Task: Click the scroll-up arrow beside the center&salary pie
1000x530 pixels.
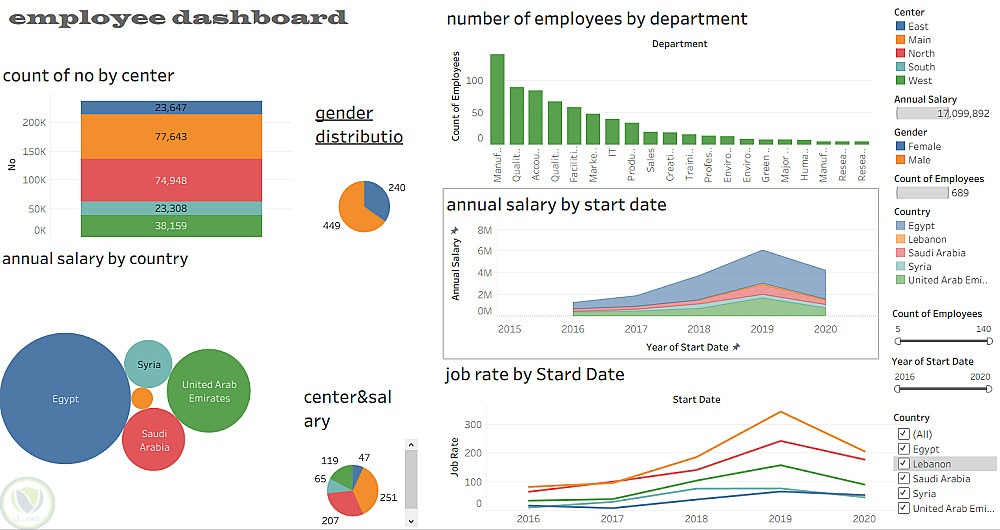Action: pos(411,445)
